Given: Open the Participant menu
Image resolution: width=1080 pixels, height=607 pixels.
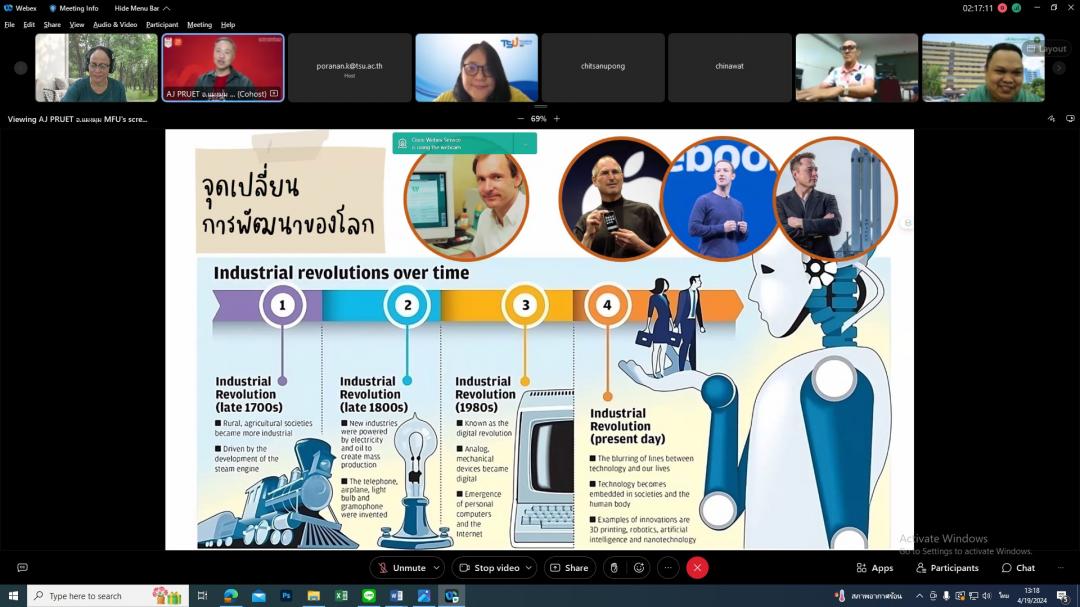Looking at the screenshot, I should 162,25.
